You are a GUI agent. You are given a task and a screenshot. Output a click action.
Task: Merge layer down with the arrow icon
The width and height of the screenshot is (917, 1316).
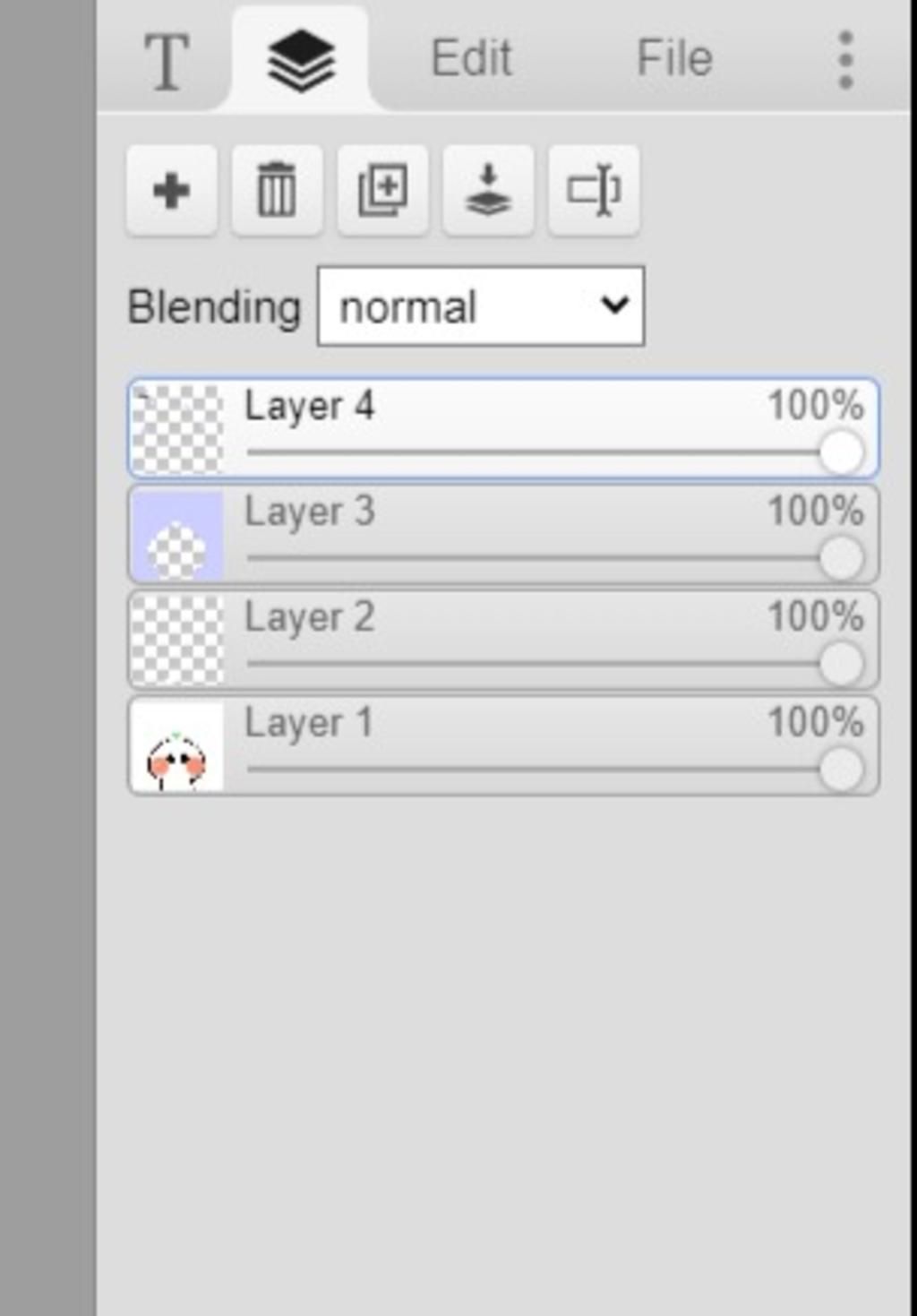point(488,191)
